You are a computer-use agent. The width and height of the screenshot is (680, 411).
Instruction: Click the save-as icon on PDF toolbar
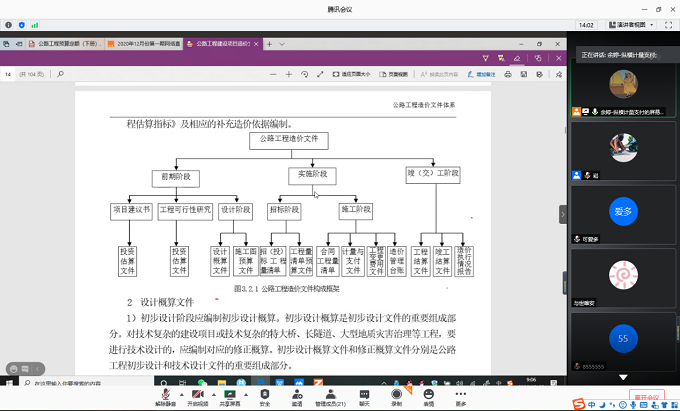(x=539, y=75)
